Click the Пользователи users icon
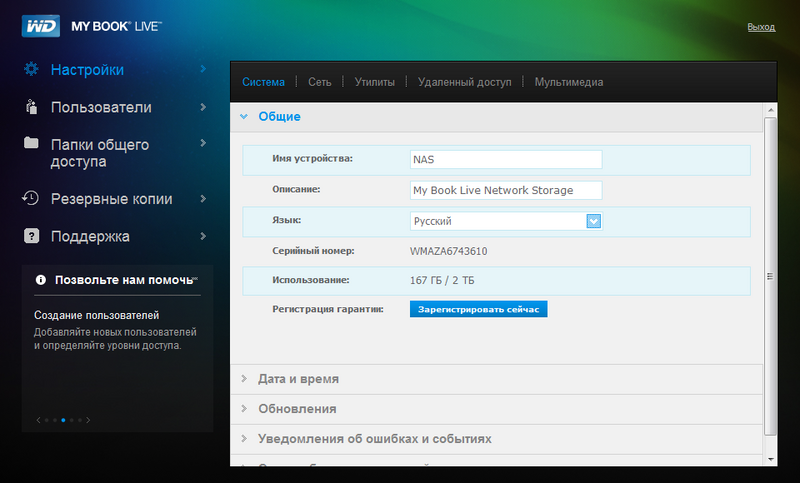The height and width of the screenshot is (483, 800). (31, 107)
